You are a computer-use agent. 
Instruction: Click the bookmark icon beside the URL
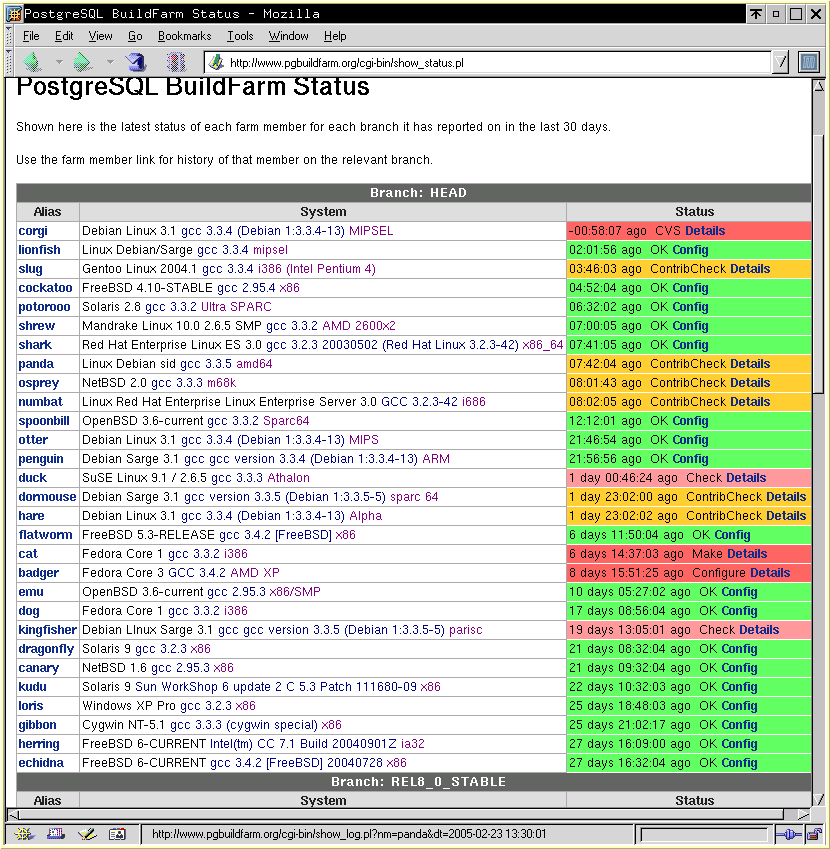point(217,63)
